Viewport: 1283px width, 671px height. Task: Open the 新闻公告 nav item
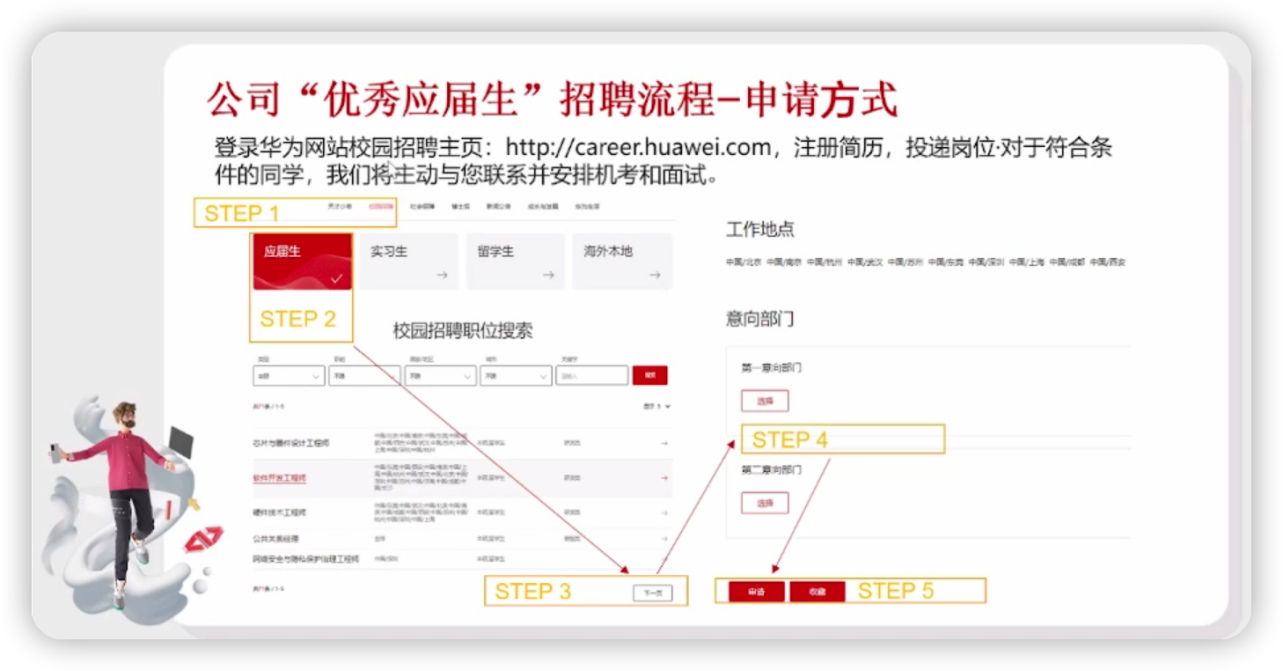498,207
